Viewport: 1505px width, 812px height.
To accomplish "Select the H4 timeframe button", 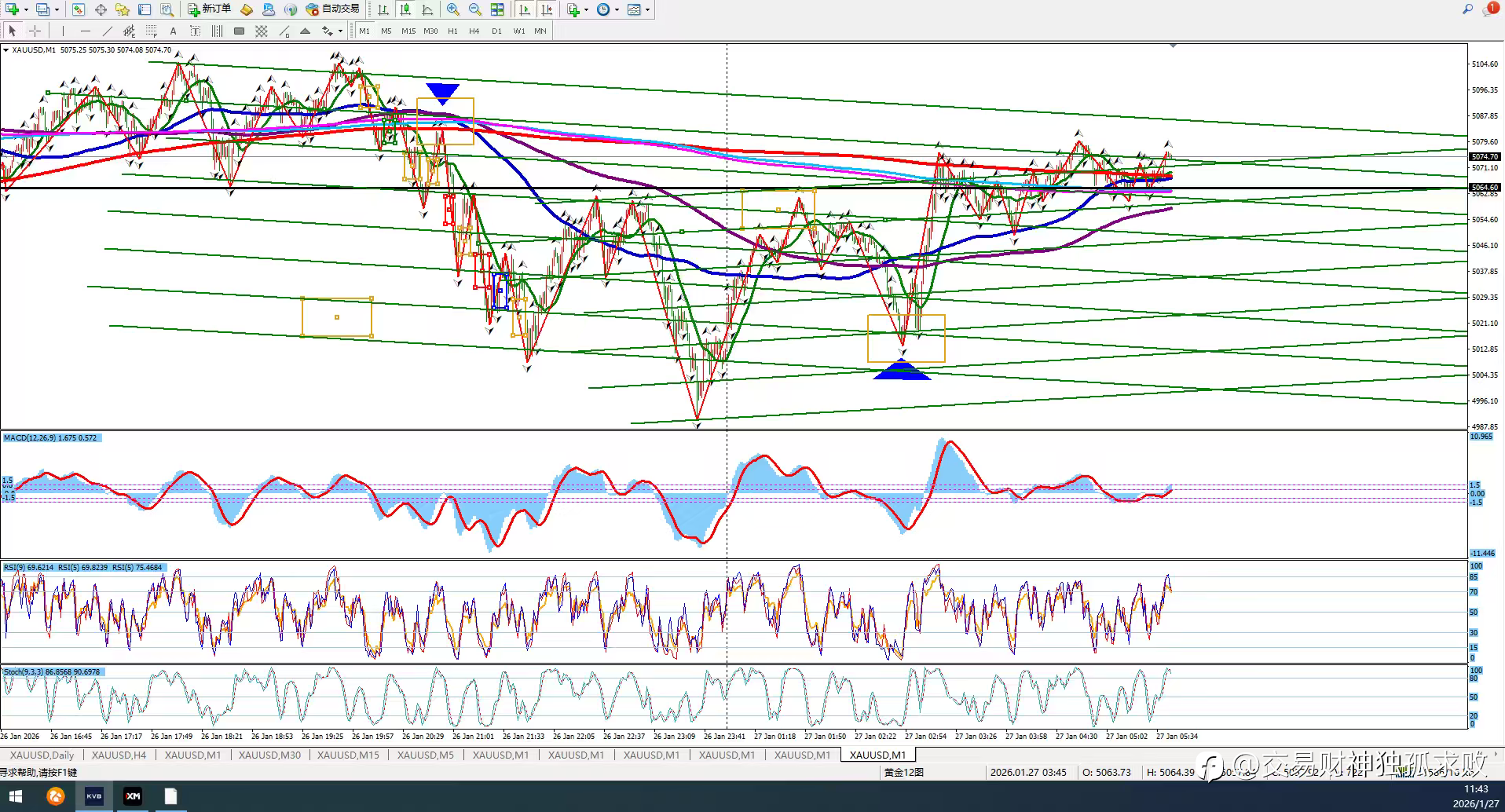I will [x=474, y=31].
